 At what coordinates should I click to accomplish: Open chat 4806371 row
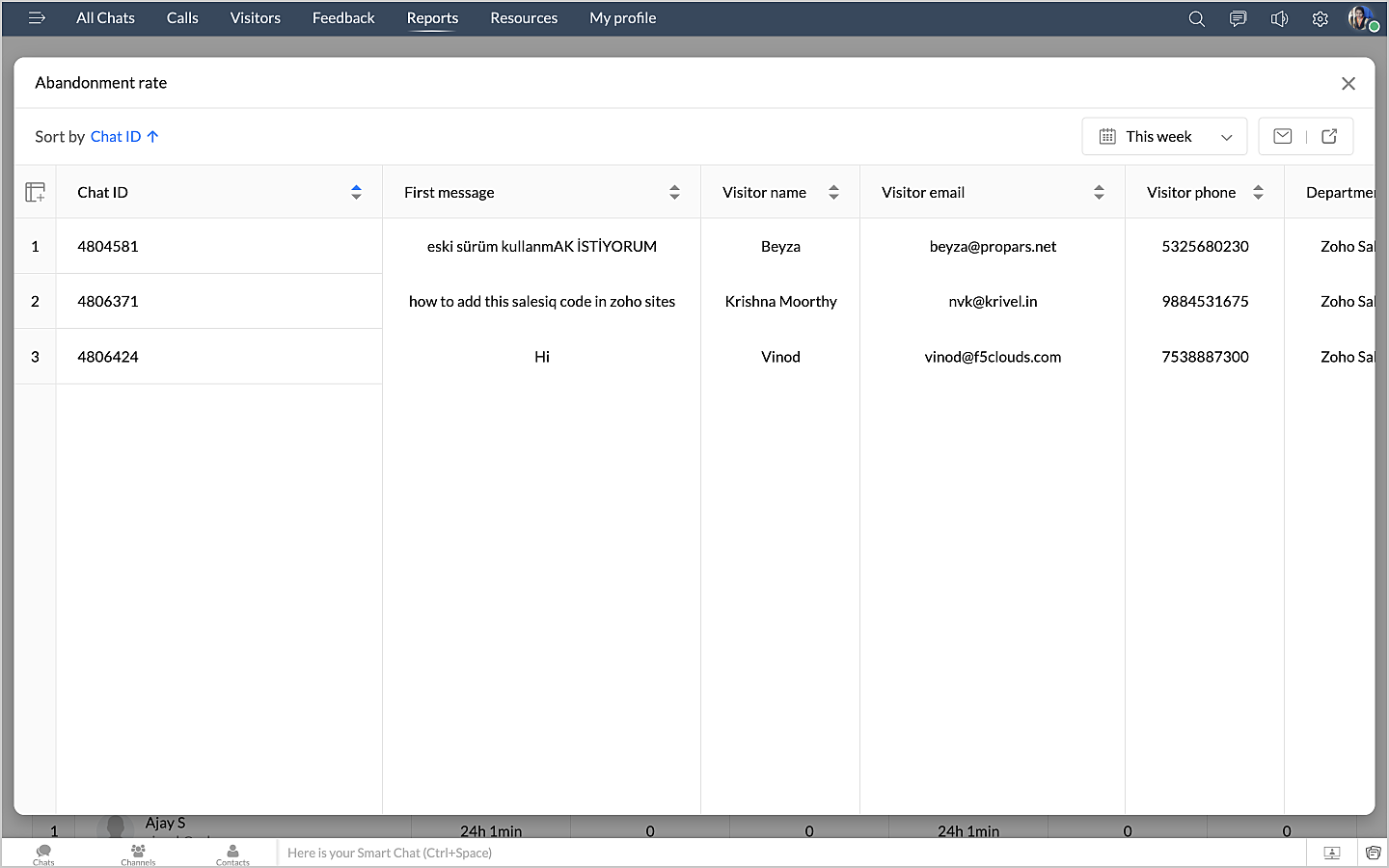pyautogui.click(x=108, y=302)
